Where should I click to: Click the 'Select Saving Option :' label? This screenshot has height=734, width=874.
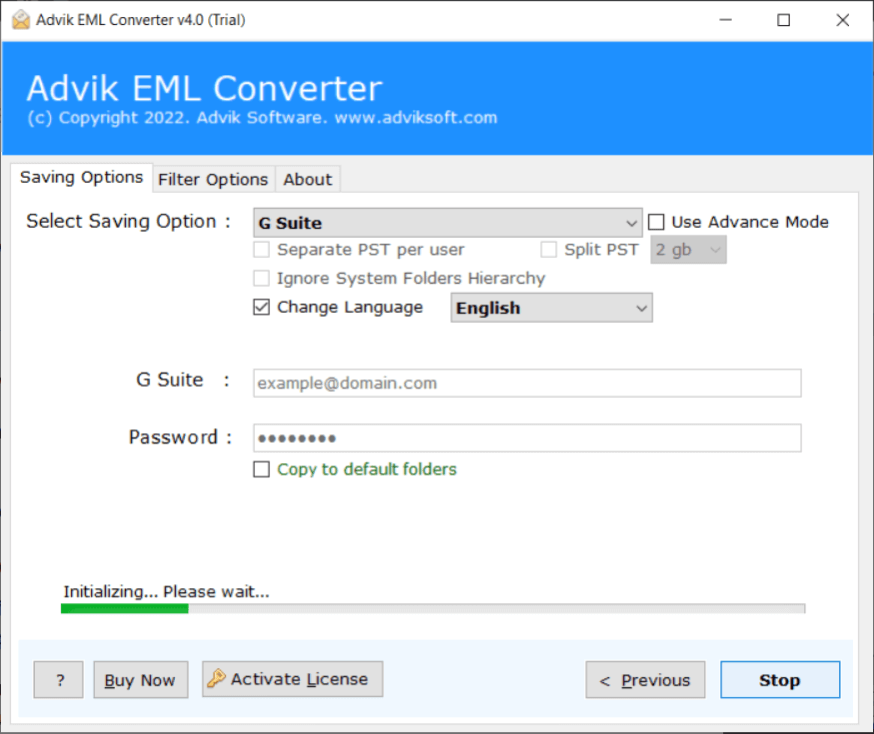pyautogui.click(x=129, y=221)
